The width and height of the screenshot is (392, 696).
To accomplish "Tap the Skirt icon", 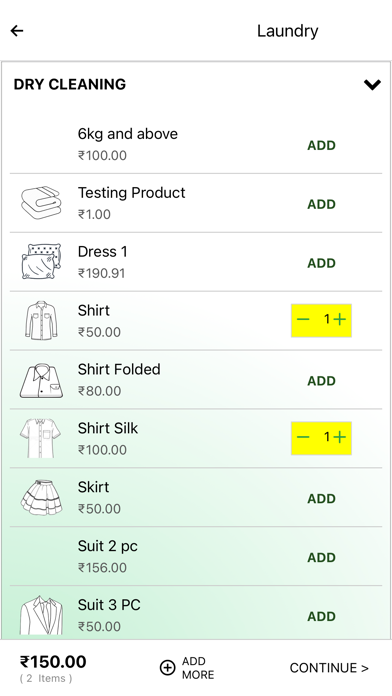I will tap(41, 497).
